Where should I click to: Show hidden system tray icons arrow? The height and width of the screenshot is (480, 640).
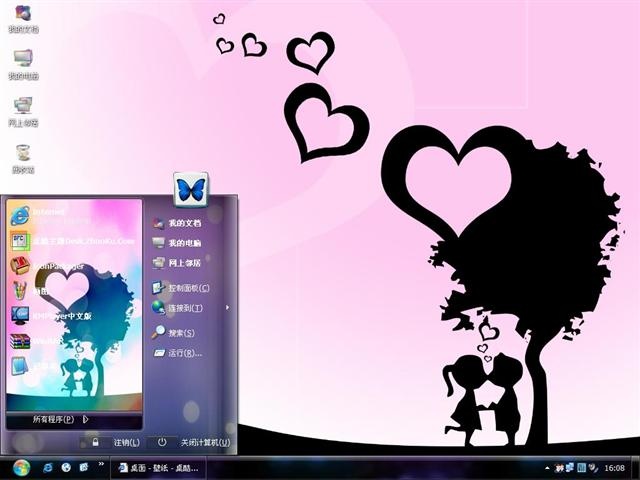point(547,468)
